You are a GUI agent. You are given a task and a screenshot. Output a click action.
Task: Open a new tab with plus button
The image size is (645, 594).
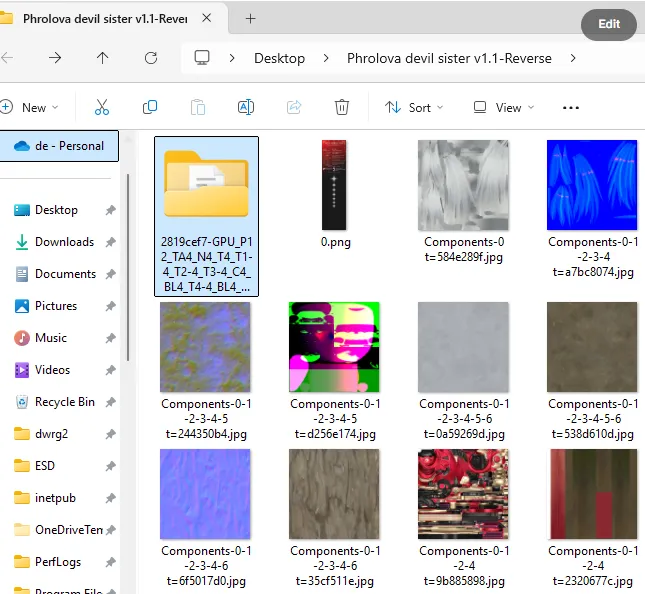250,18
